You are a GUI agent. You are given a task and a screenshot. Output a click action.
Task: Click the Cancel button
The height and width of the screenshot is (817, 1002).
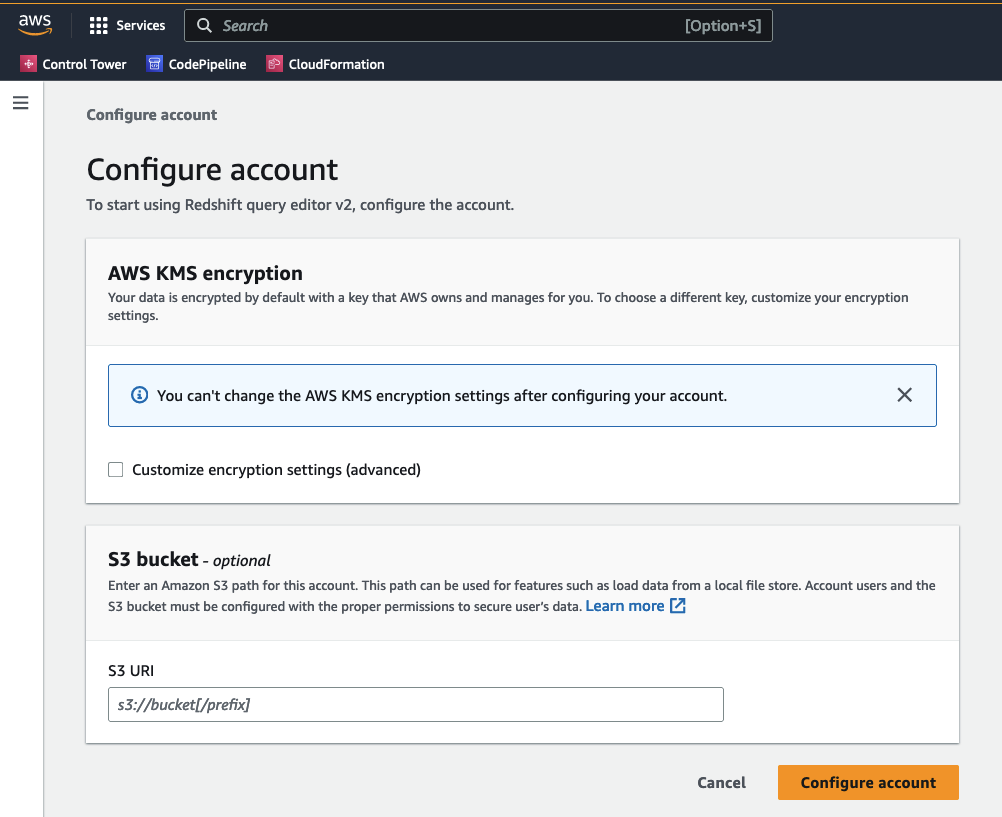(721, 782)
